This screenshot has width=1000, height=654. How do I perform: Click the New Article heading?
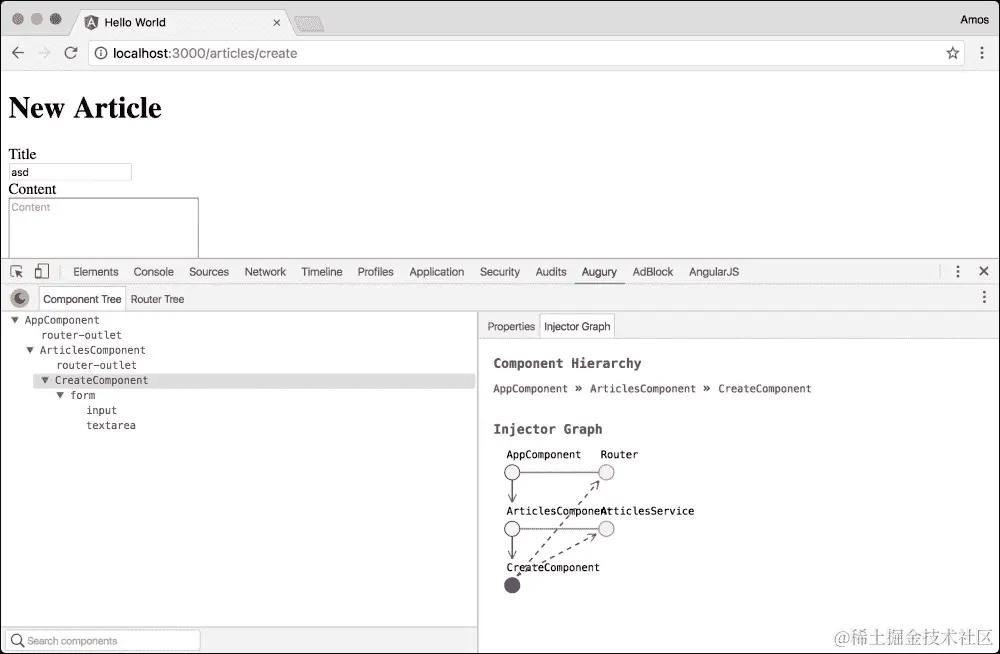pos(85,107)
